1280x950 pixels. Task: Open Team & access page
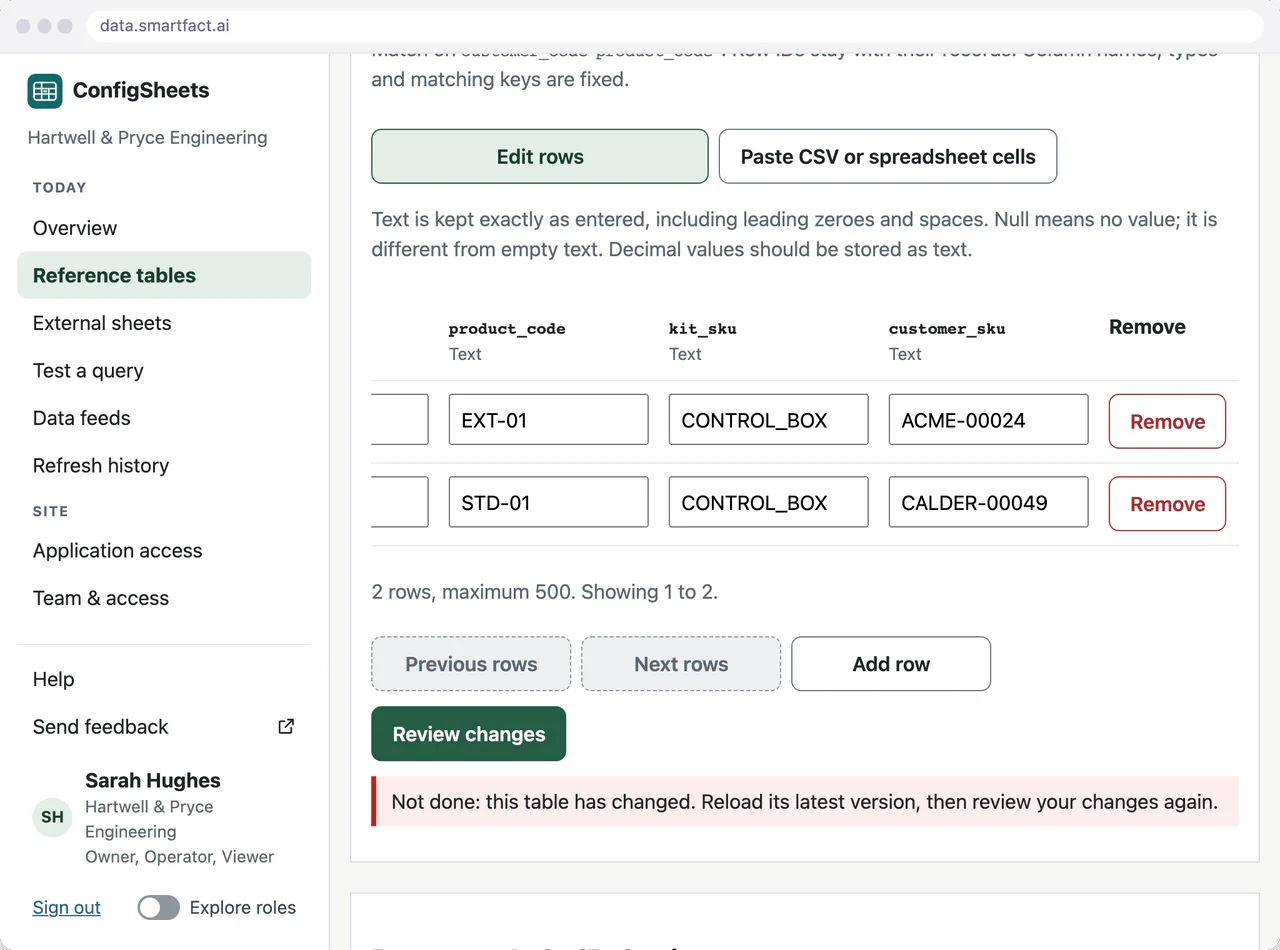[164, 598]
